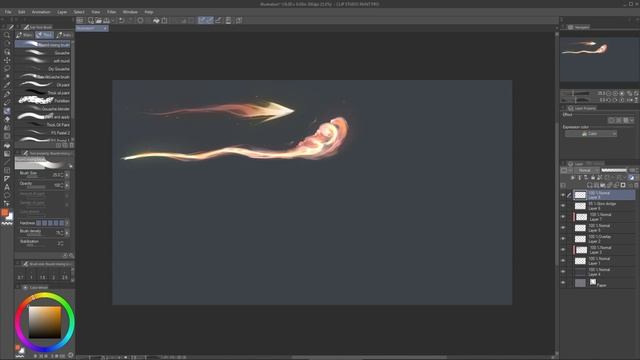Hide Layer 5 via eye icon
The image size is (640, 360).
pos(563,228)
